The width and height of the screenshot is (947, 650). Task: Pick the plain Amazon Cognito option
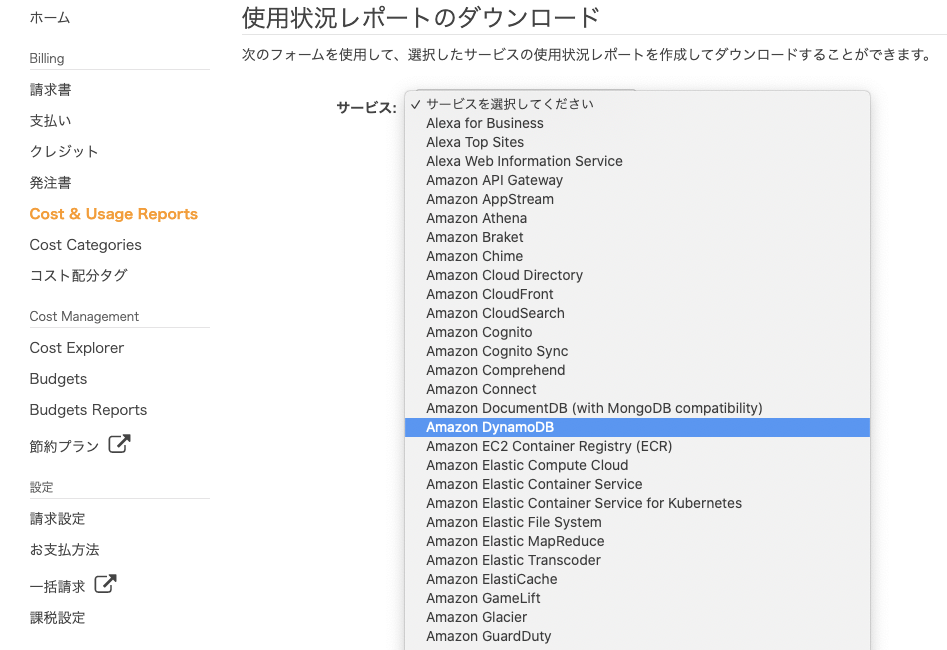[637, 332]
